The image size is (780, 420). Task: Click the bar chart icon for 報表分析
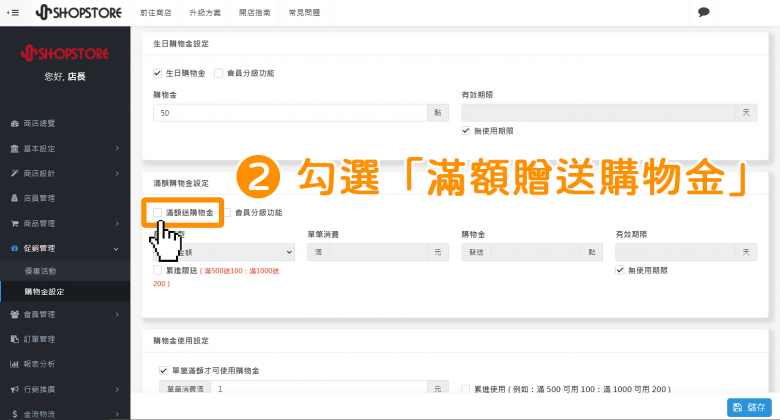pos(14,364)
